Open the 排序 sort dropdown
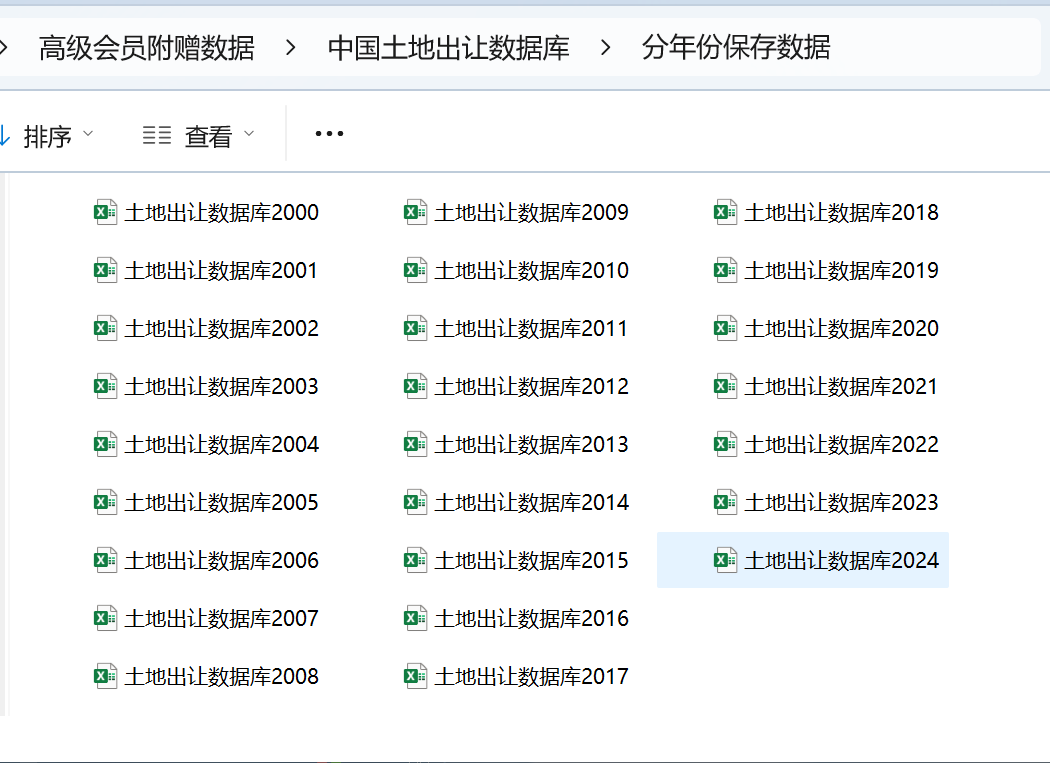Screen dimensions: 1050x763 (50, 135)
